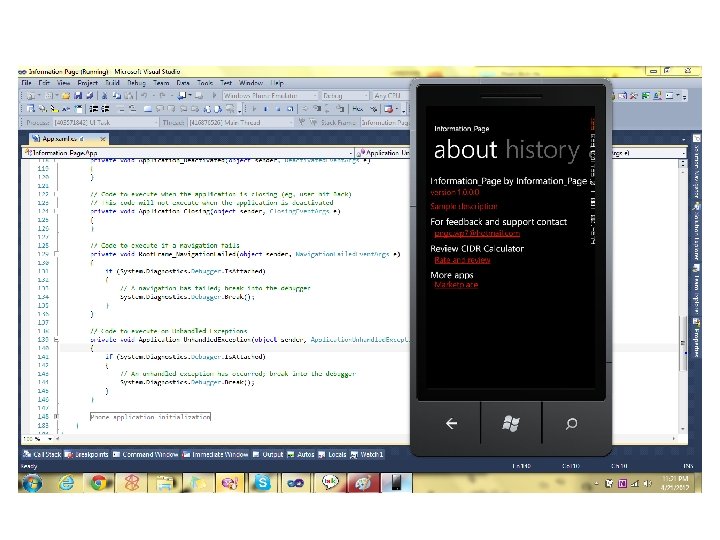Screen dimensions: 720x540
Task: Open the Any CPU platform dropdown
Action: [x=390, y=96]
